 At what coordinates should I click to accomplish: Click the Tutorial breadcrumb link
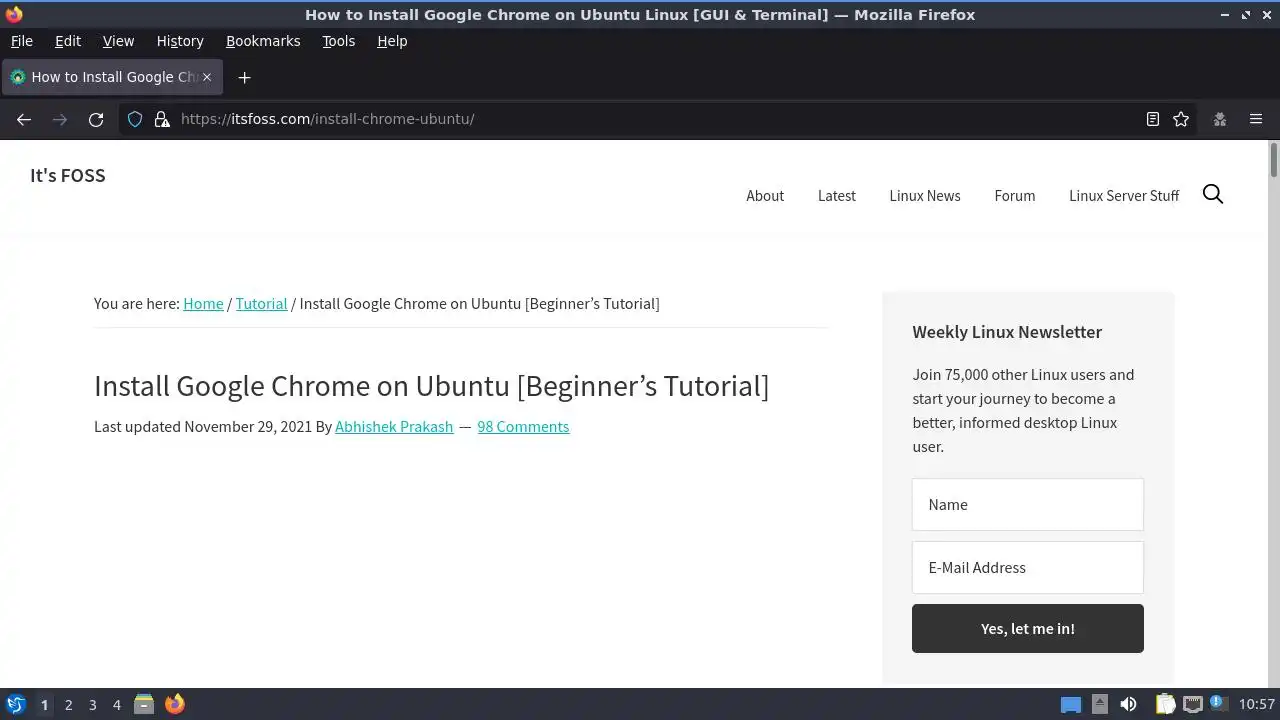261,303
